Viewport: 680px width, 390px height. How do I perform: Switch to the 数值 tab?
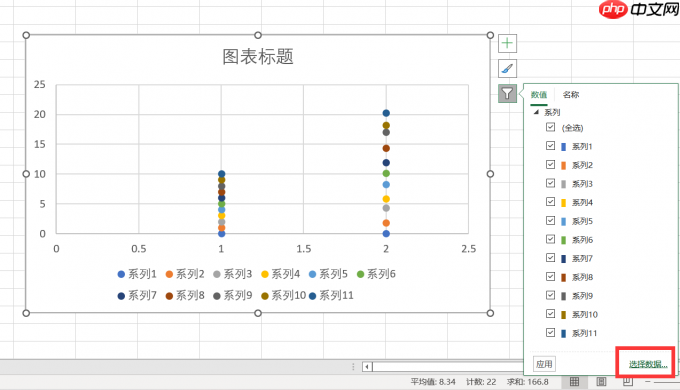tap(539, 95)
